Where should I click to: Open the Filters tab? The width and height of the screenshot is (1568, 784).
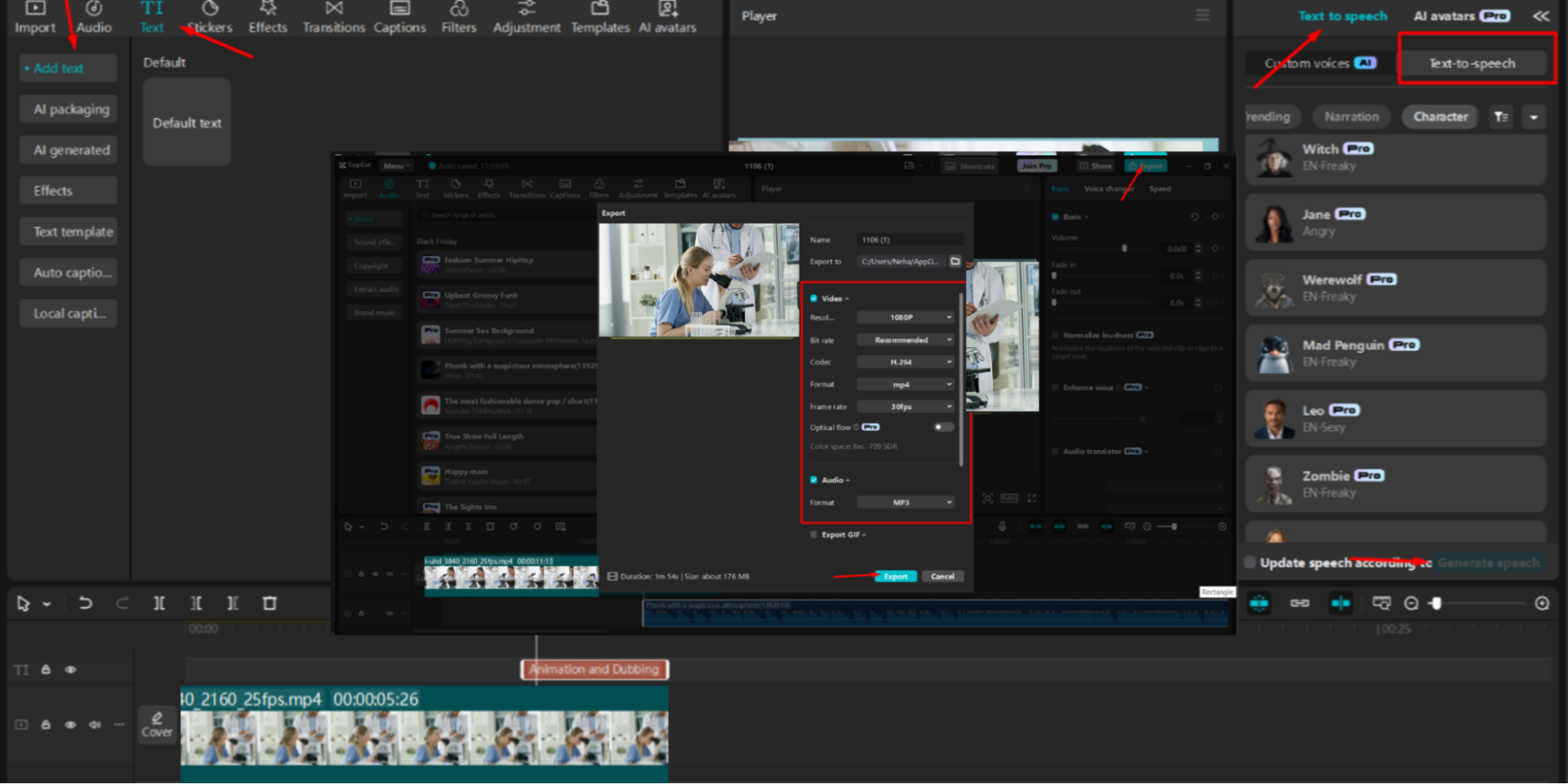[459, 18]
